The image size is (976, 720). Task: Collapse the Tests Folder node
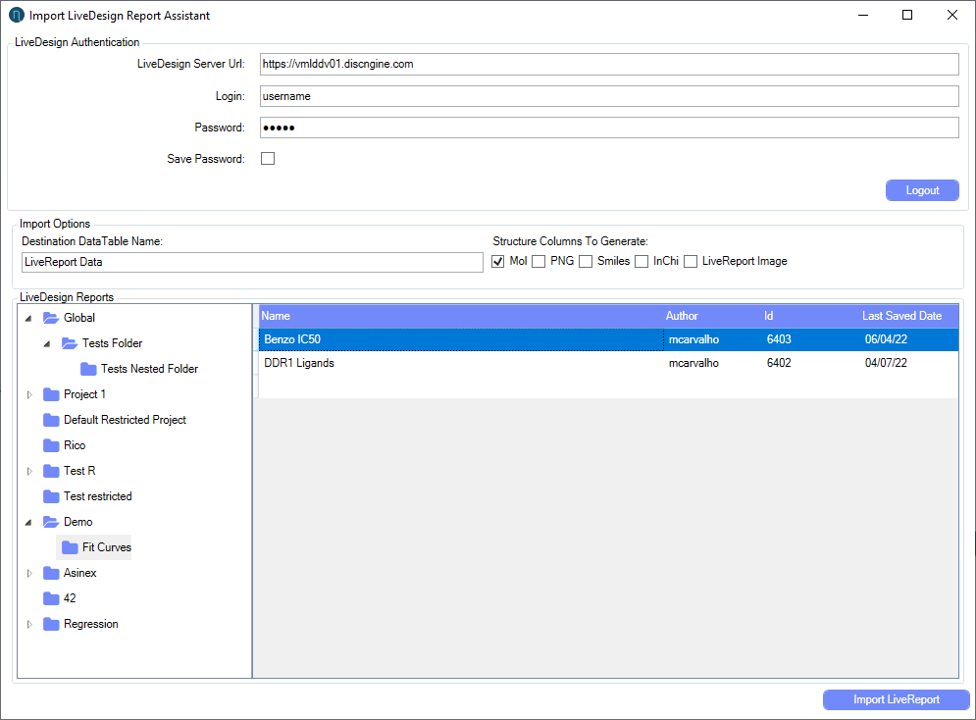point(47,344)
